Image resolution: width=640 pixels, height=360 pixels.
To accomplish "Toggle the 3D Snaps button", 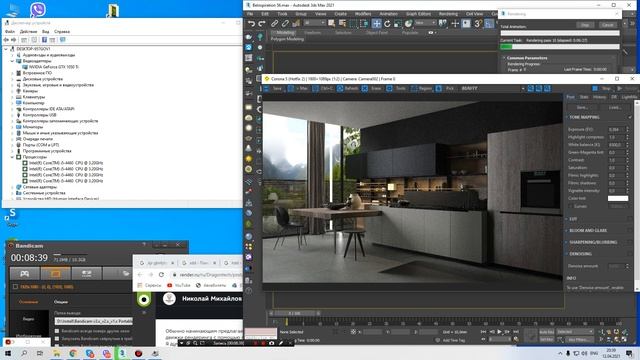I will point(478,24).
